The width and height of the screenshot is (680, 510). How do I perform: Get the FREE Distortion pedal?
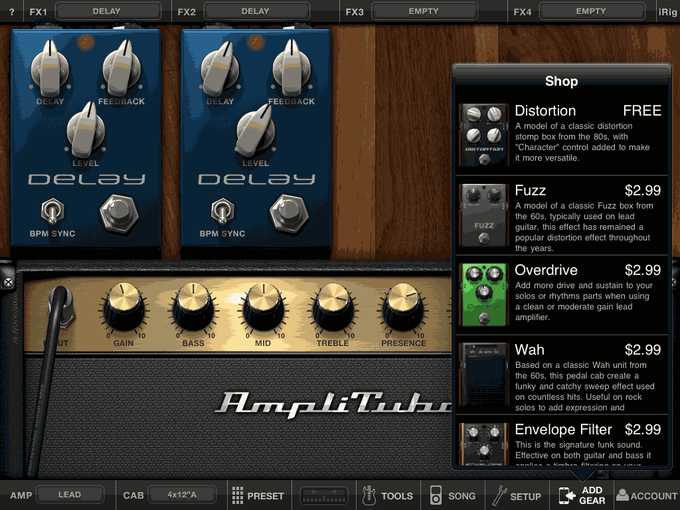(642, 111)
